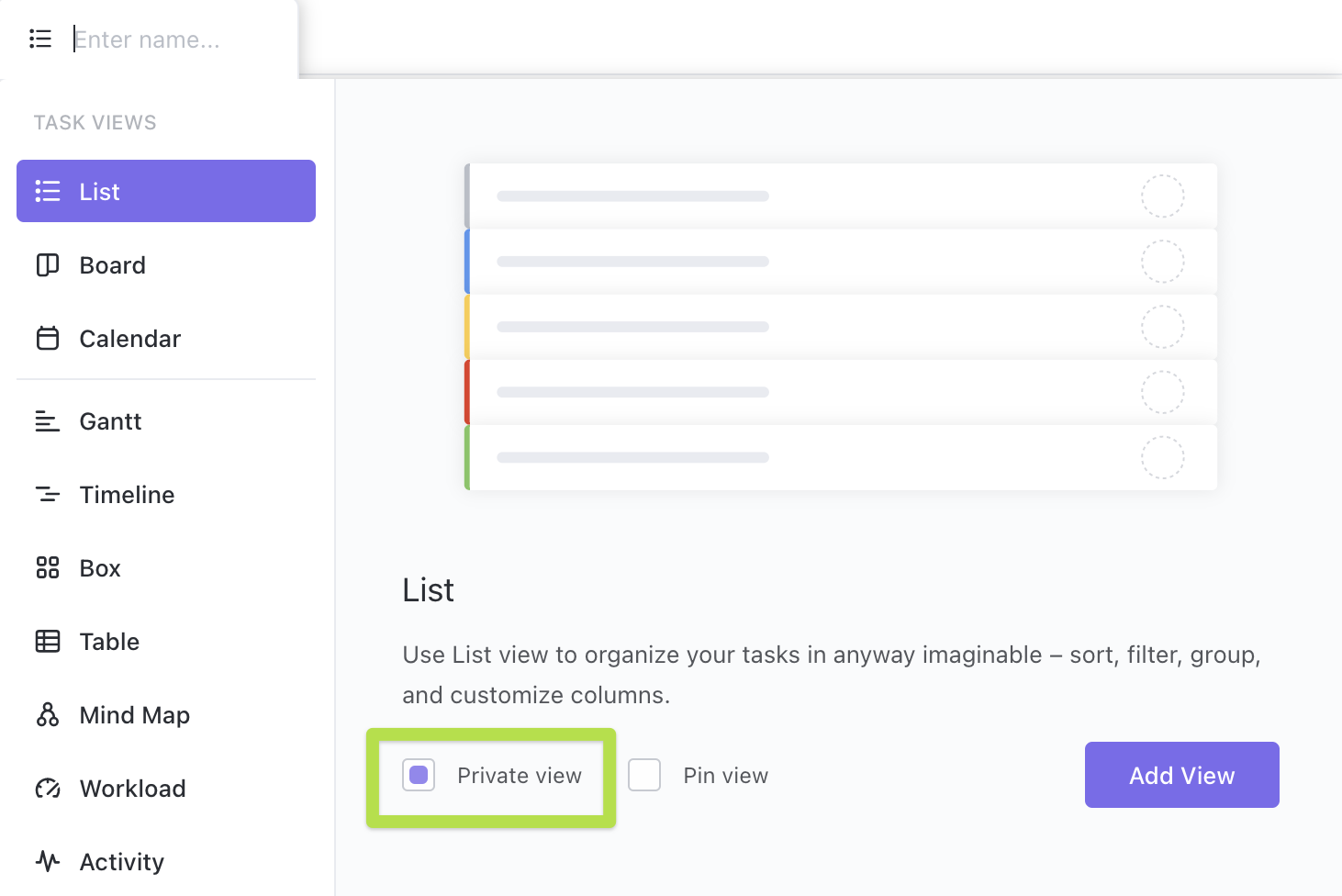Click the yellow color bar in the preview

(x=467, y=327)
